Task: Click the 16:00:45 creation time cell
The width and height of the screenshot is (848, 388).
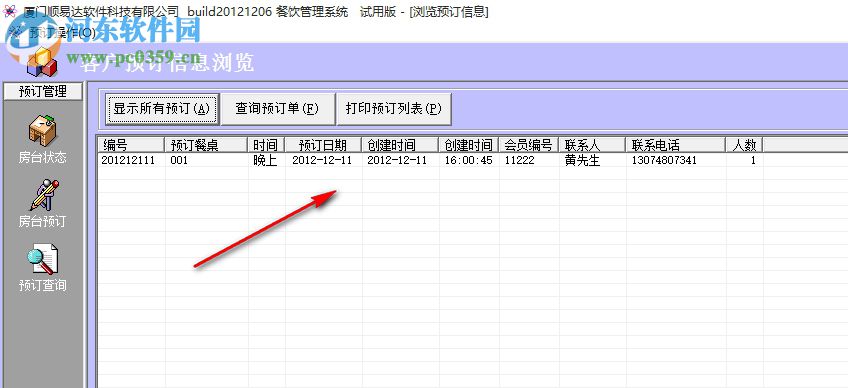Action: click(469, 161)
